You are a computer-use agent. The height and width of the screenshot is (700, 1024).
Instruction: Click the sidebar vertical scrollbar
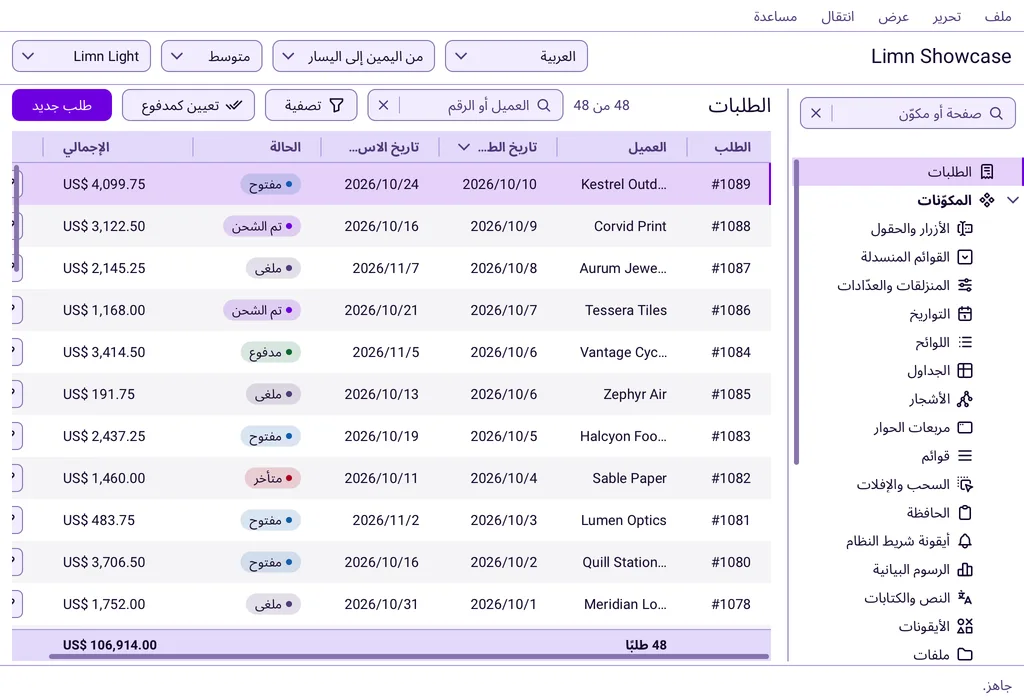[x=796, y=313]
